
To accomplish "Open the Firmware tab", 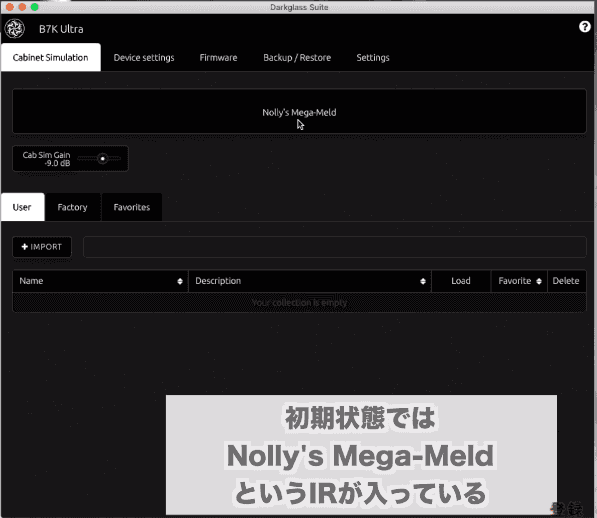I will (218, 57).
